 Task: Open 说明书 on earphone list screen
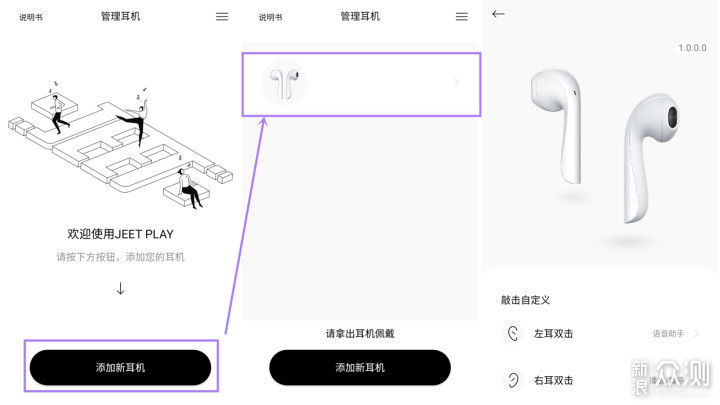click(270, 17)
